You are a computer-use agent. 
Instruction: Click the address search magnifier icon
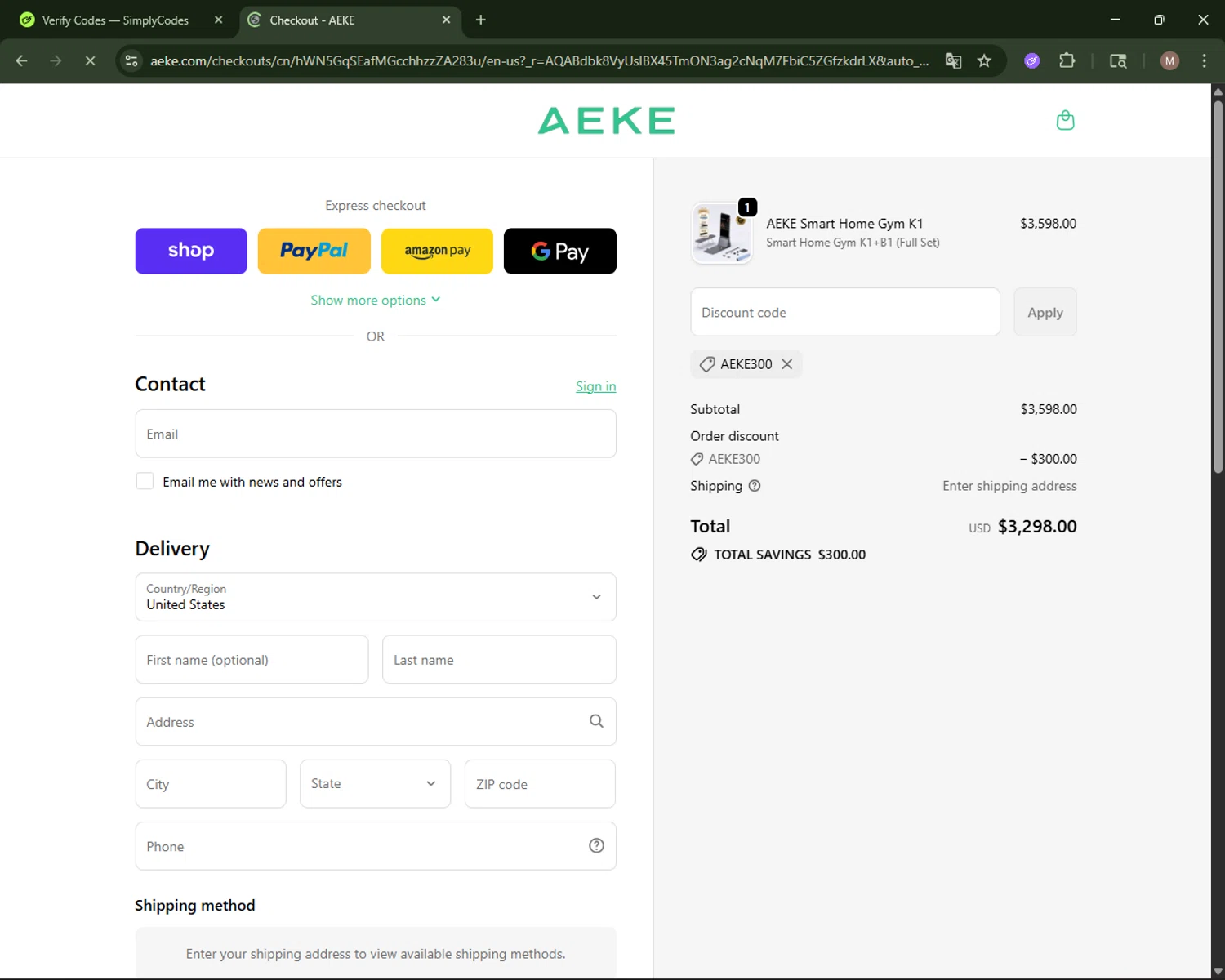(596, 721)
